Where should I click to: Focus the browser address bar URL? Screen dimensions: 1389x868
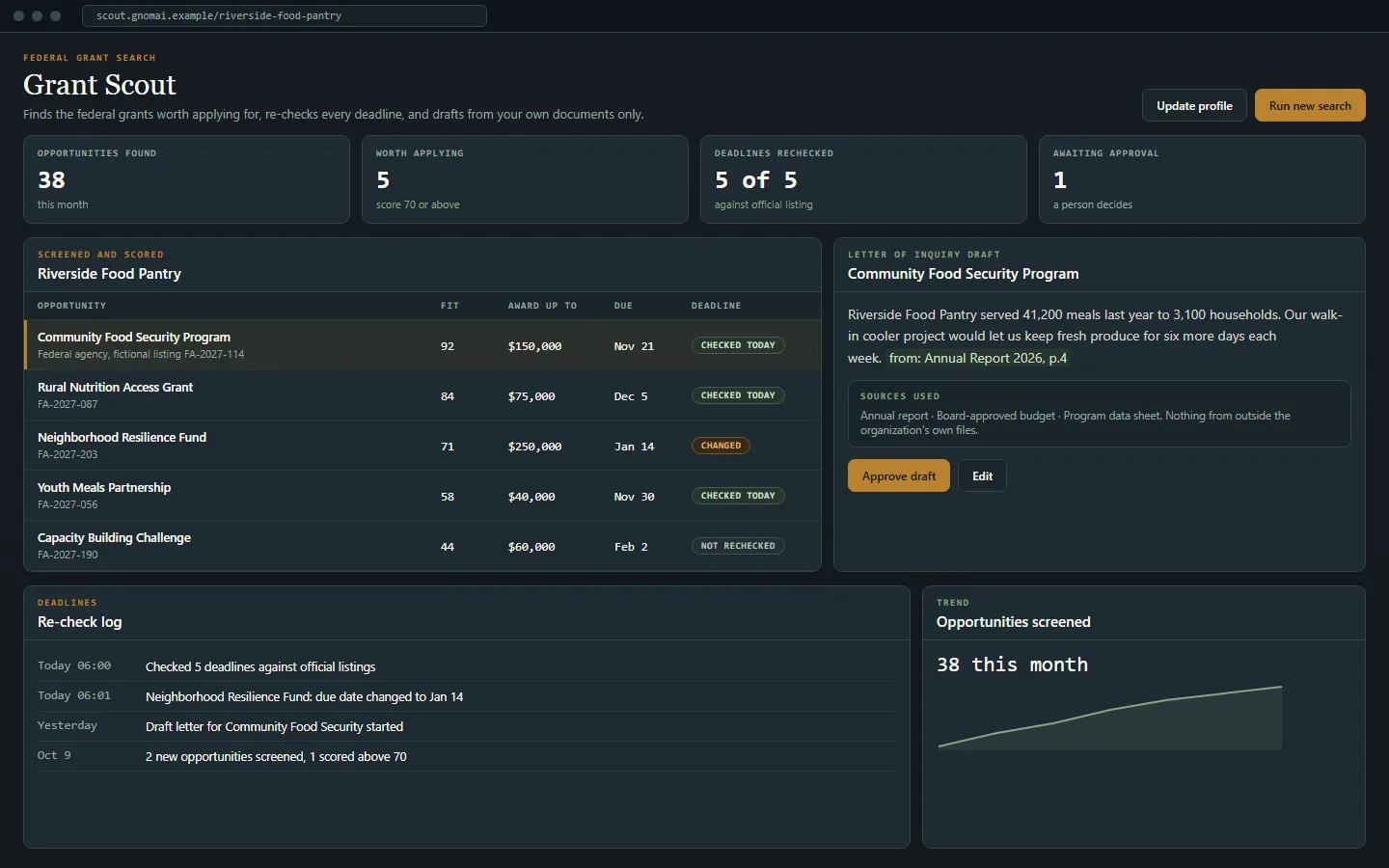(x=285, y=15)
